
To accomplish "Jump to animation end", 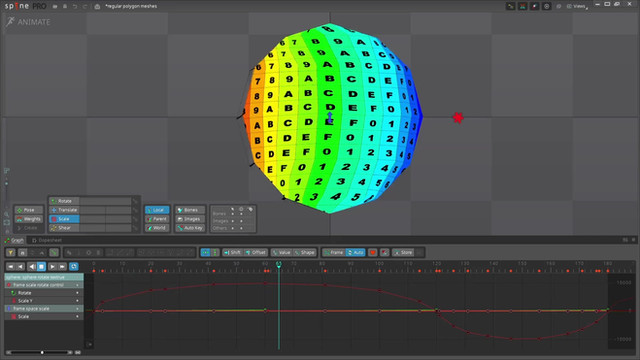I will click(x=62, y=267).
